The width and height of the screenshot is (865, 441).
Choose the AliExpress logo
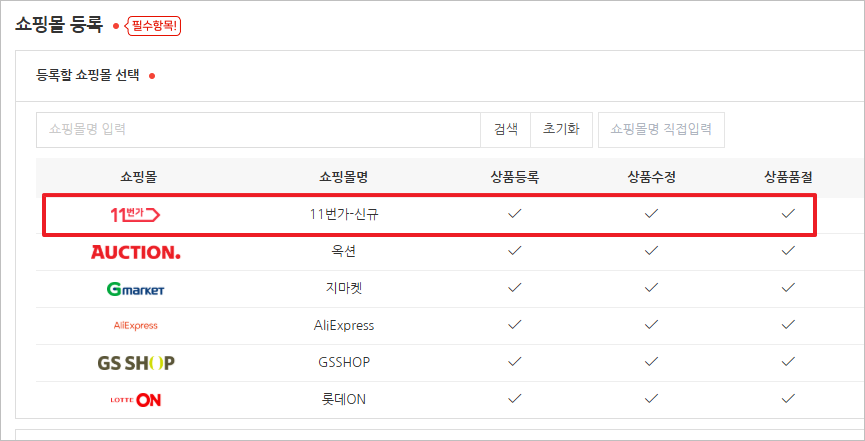click(136, 325)
